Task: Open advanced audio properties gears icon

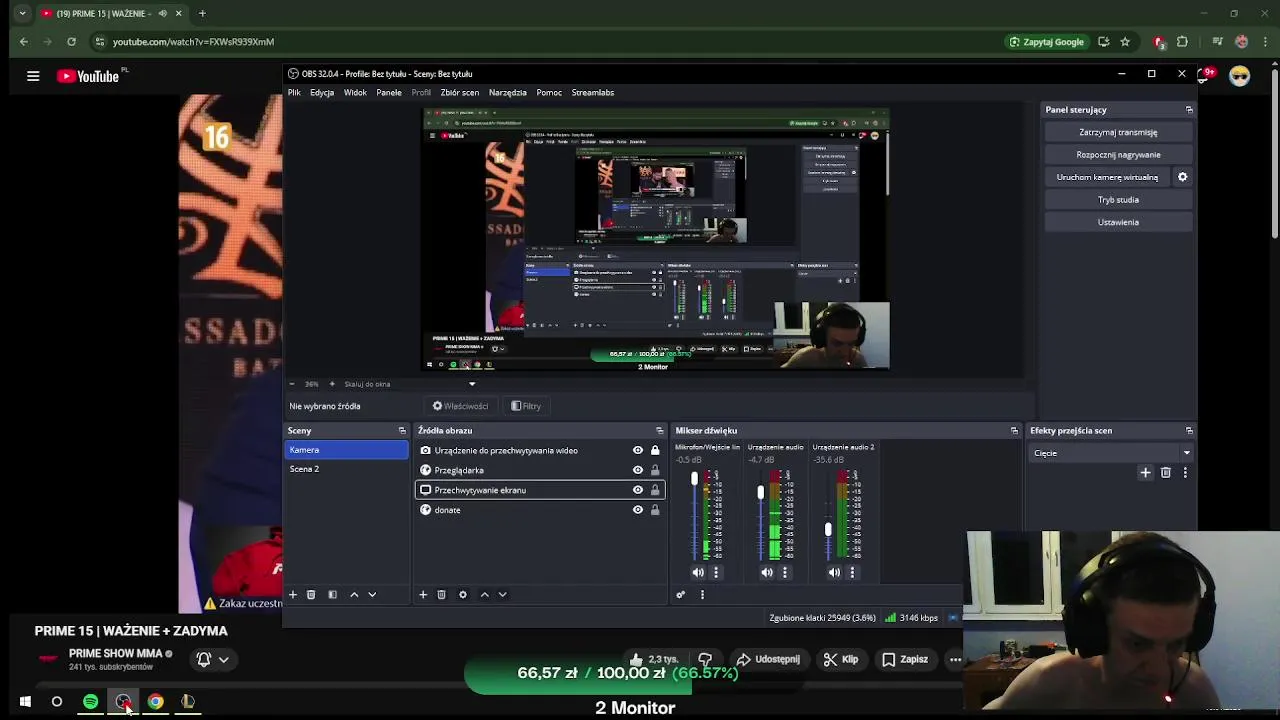Action: (x=681, y=594)
